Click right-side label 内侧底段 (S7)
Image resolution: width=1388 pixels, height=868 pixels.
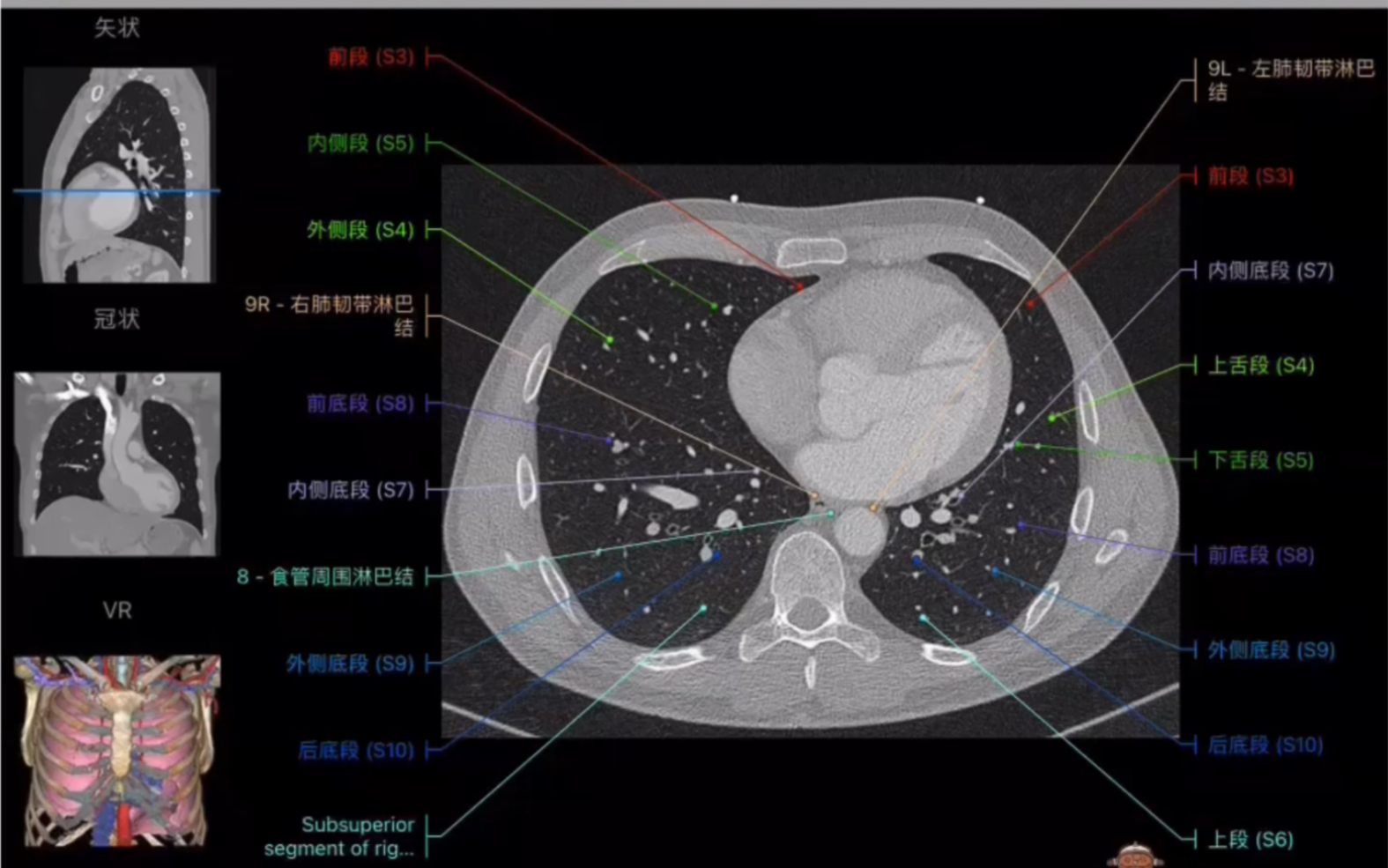[1271, 271]
